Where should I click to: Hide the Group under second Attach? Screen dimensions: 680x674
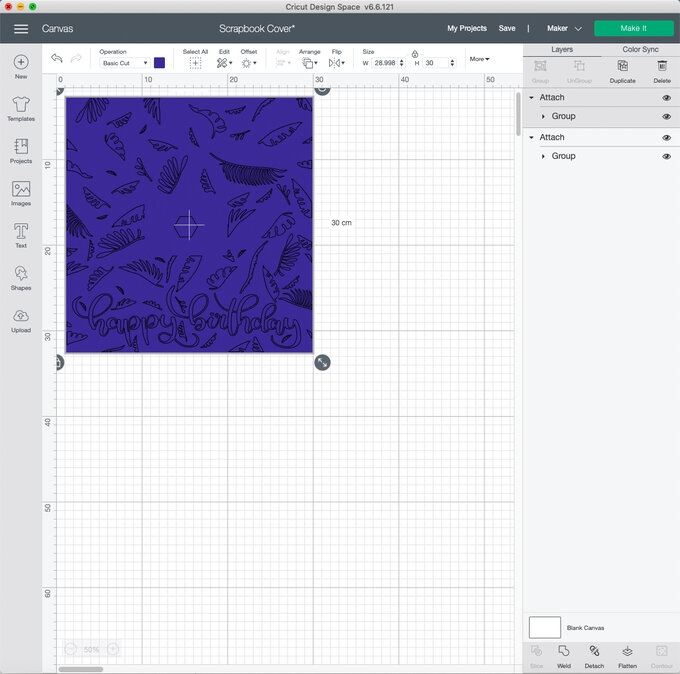(x=667, y=157)
